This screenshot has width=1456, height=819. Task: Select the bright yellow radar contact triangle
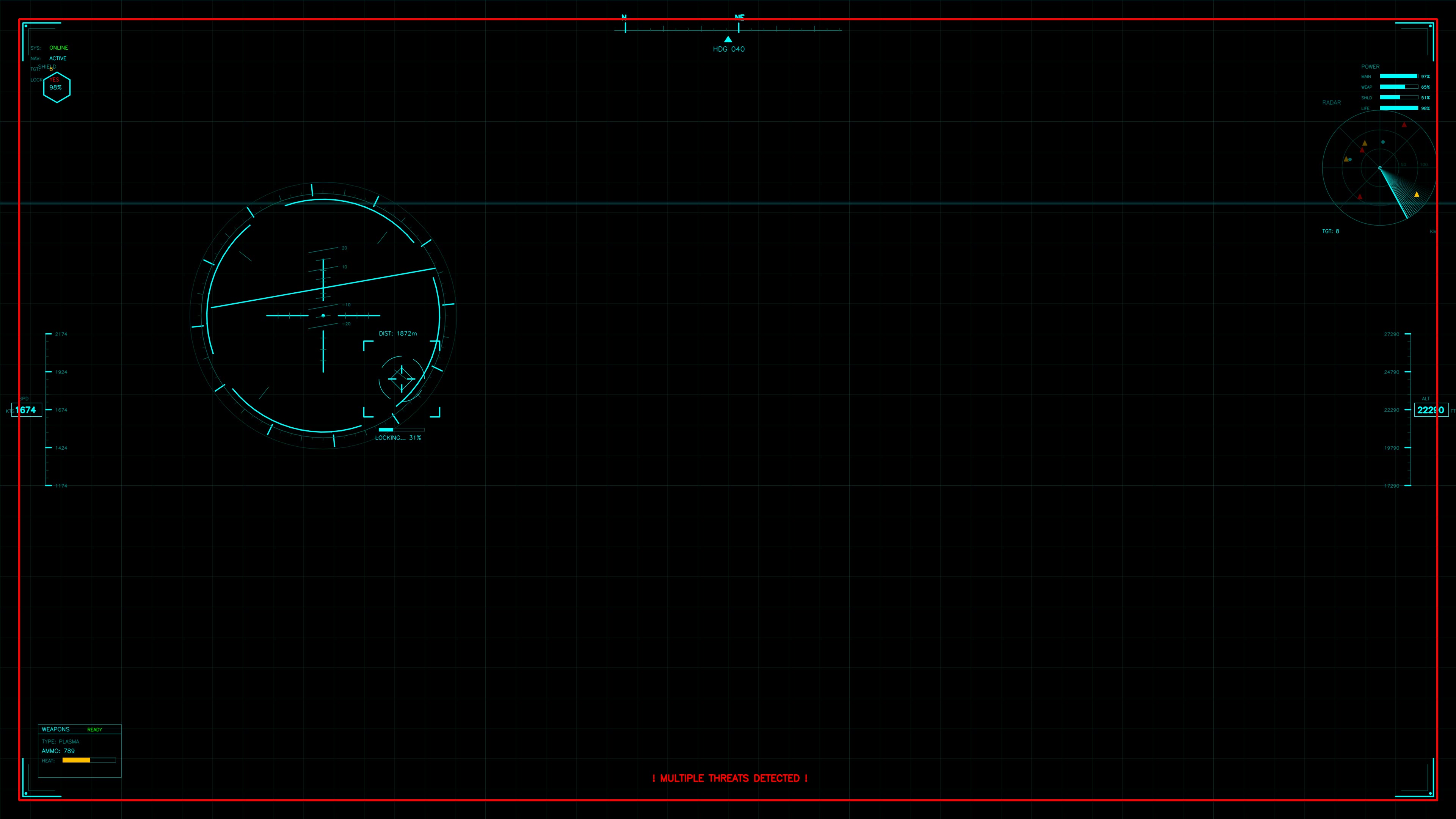(1417, 195)
